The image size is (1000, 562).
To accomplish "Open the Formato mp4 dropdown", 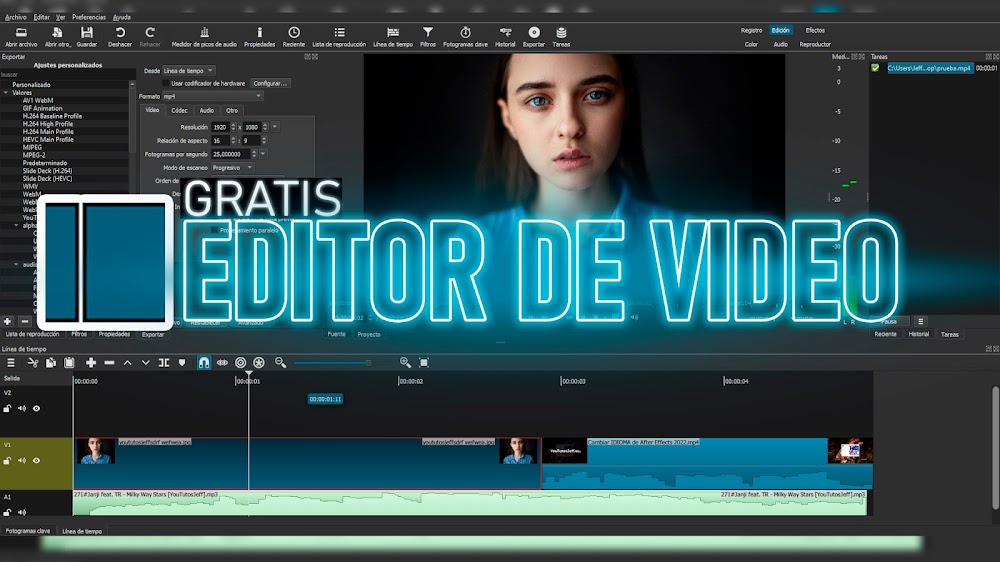I will (x=212, y=96).
